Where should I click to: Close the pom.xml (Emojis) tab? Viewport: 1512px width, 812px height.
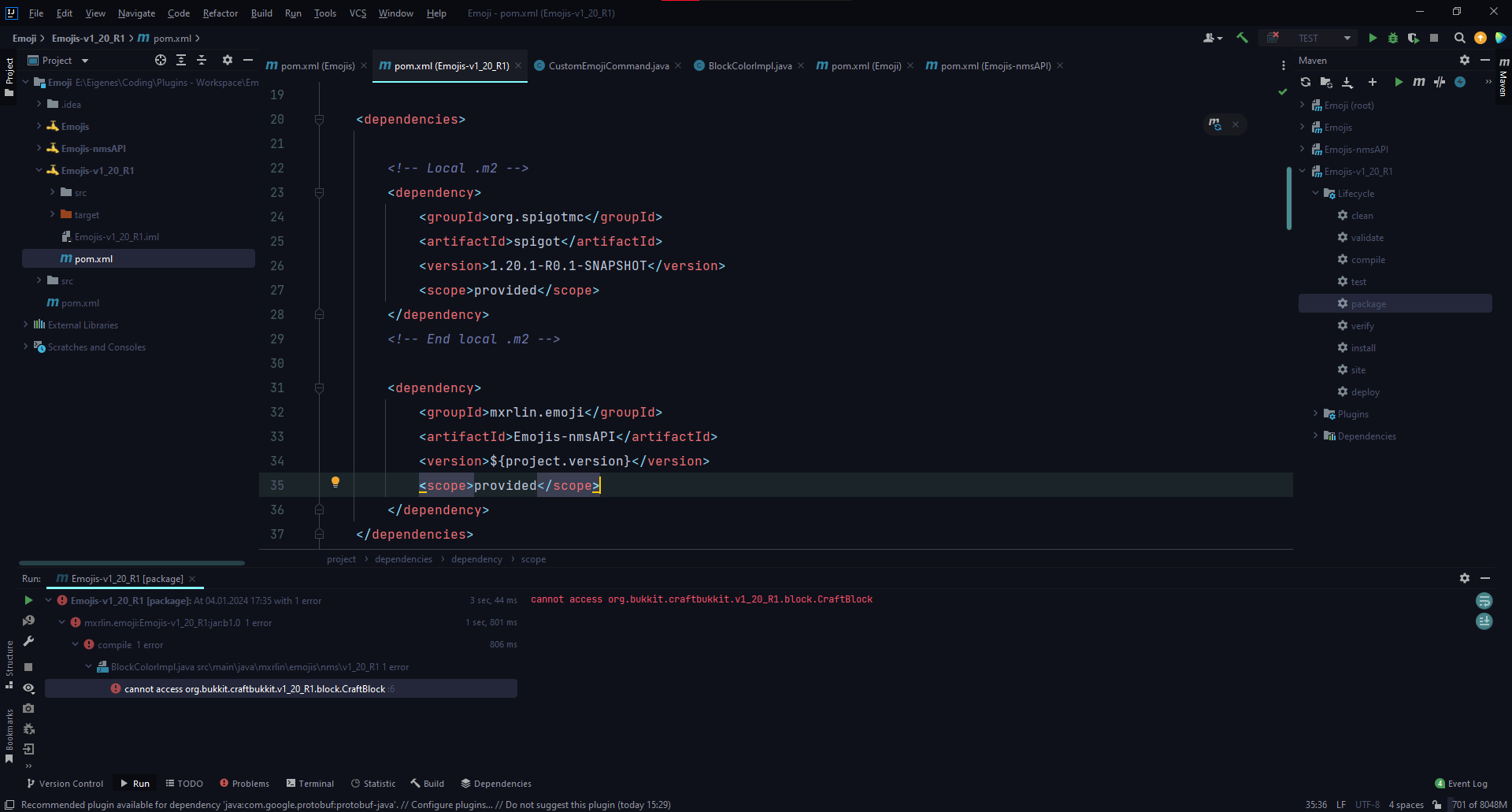click(x=364, y=66)
